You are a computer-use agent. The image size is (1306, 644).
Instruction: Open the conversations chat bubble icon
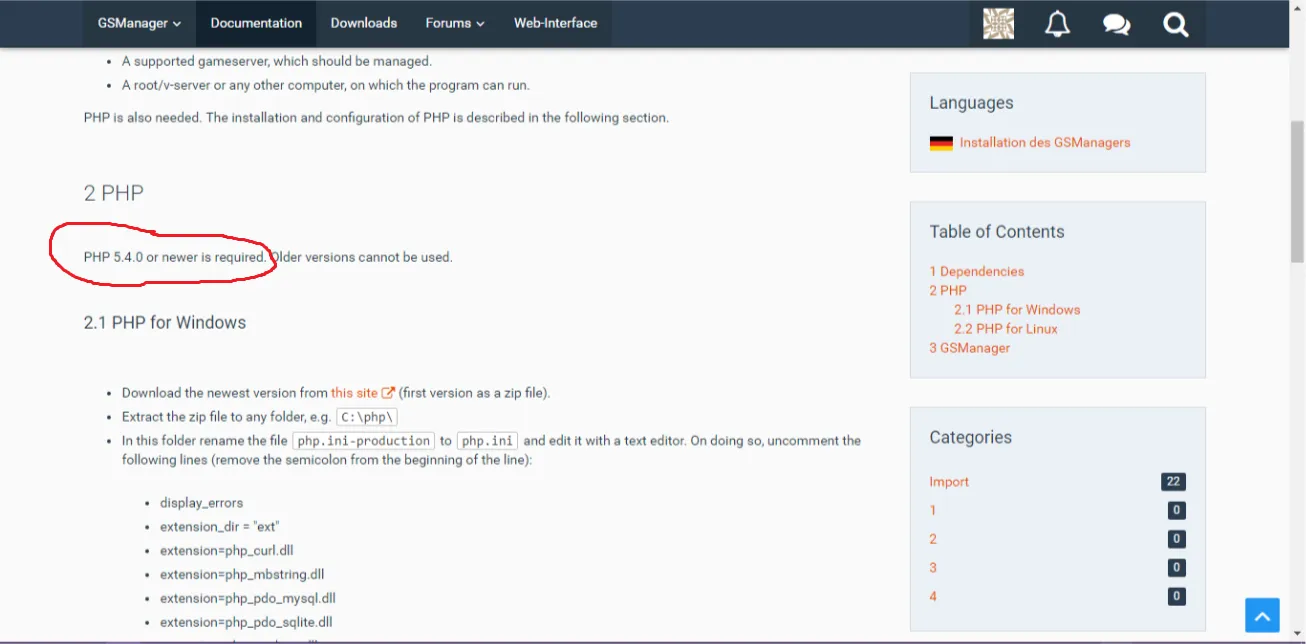pos(1116,24)
